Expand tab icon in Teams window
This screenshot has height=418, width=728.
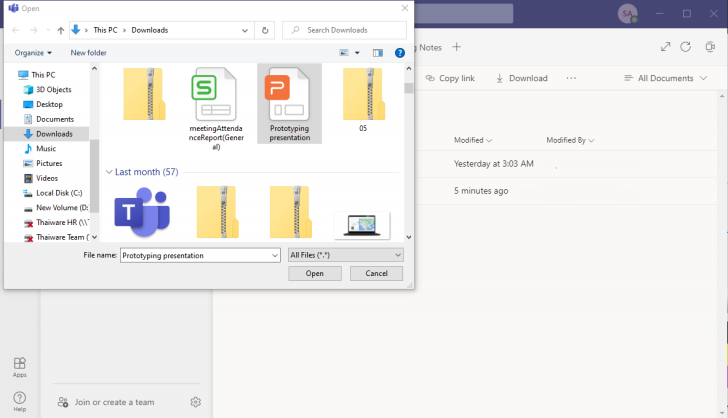click(x=665, y=47)
